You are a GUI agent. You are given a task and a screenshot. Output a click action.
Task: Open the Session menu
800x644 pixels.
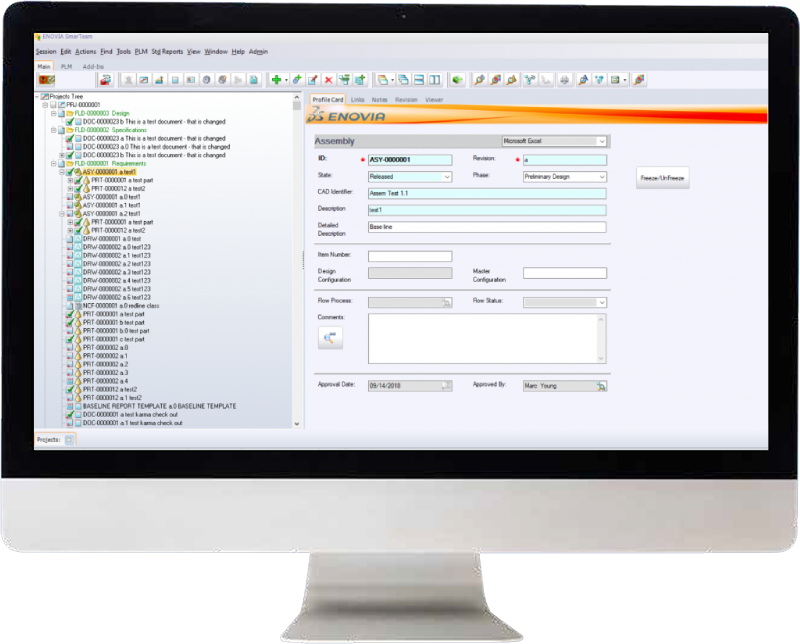point(46,52)
